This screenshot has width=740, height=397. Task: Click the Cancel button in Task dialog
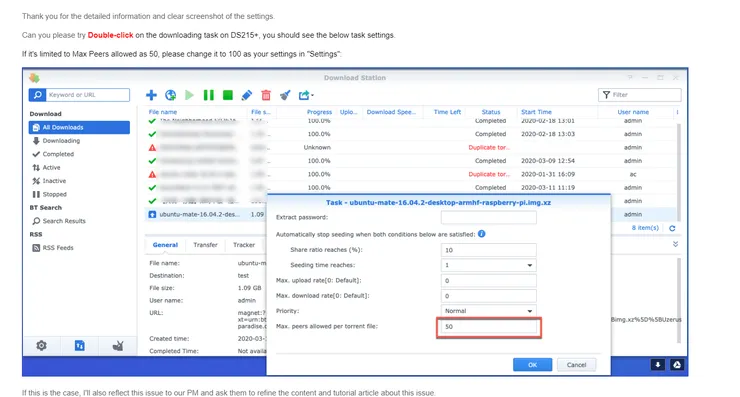(576, 365)
